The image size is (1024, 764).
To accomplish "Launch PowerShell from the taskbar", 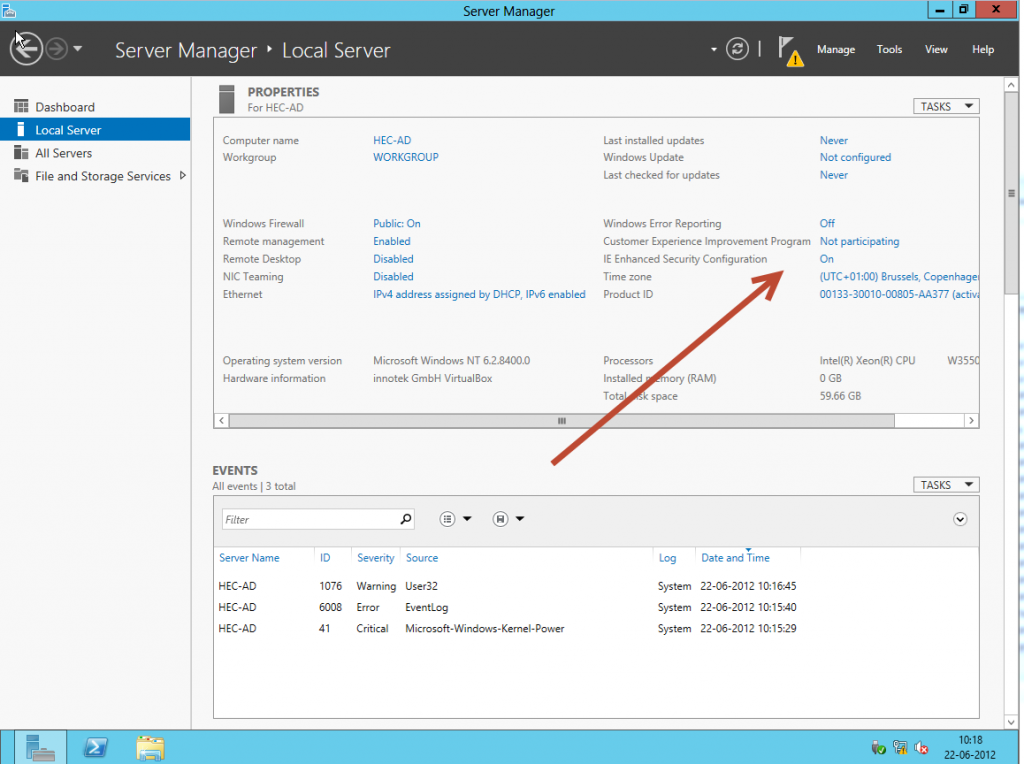I will coord(94,746).
